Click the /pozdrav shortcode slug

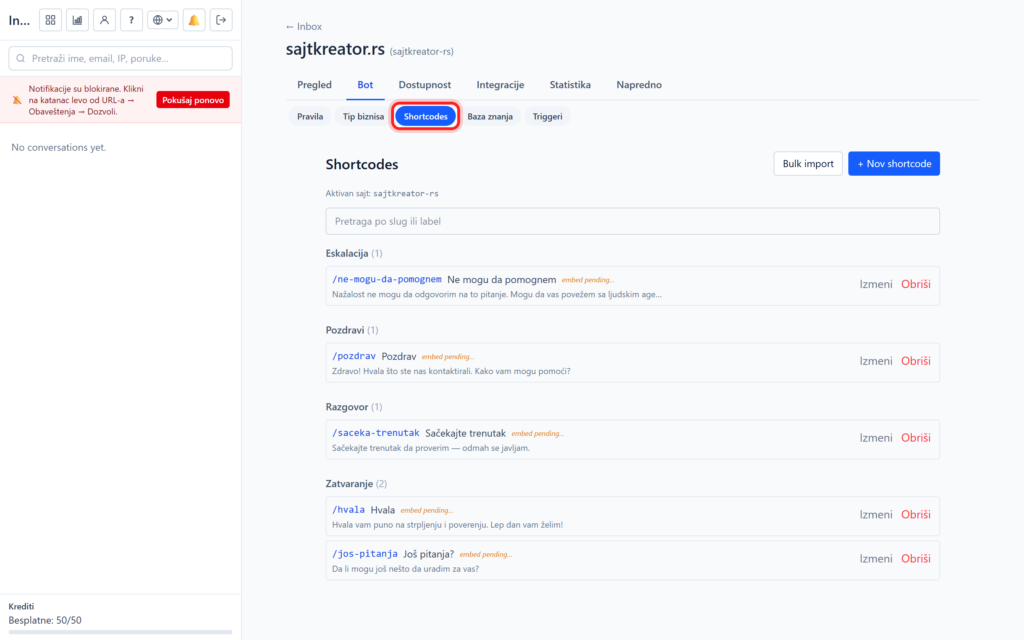click(x=353, y=357)
